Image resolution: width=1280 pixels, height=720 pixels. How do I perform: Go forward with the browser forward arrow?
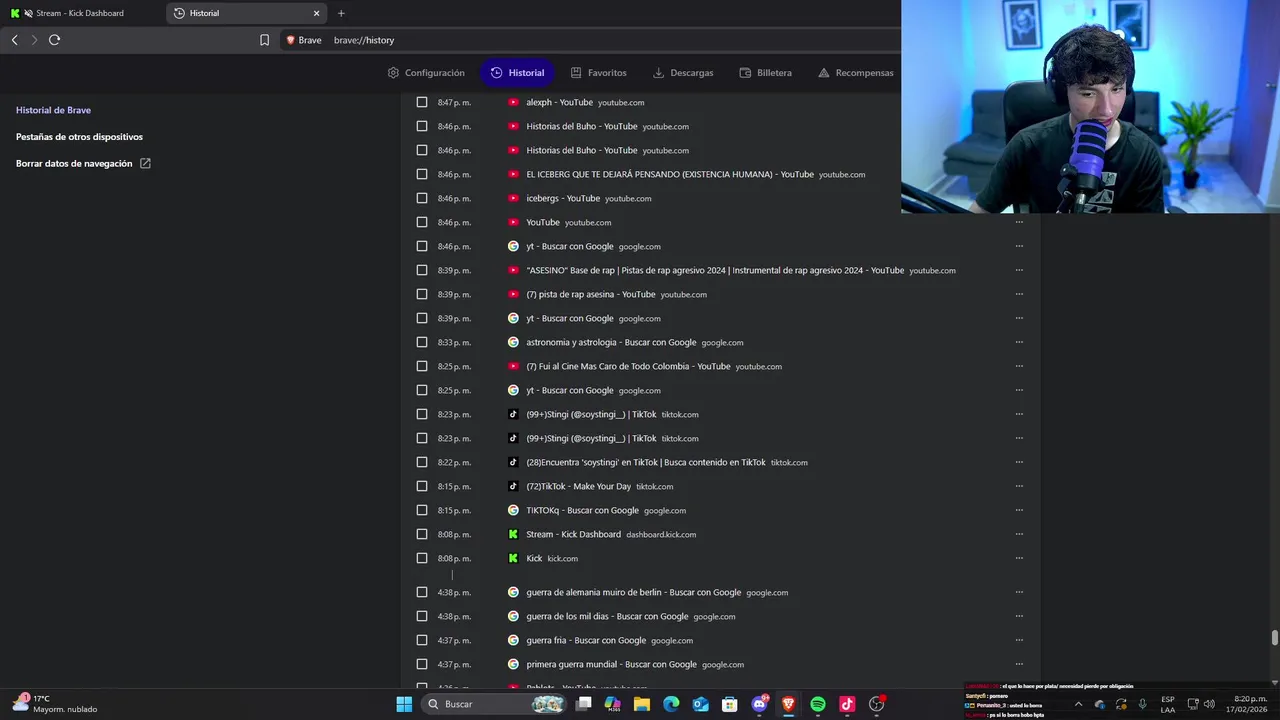[x=34, y=40]
